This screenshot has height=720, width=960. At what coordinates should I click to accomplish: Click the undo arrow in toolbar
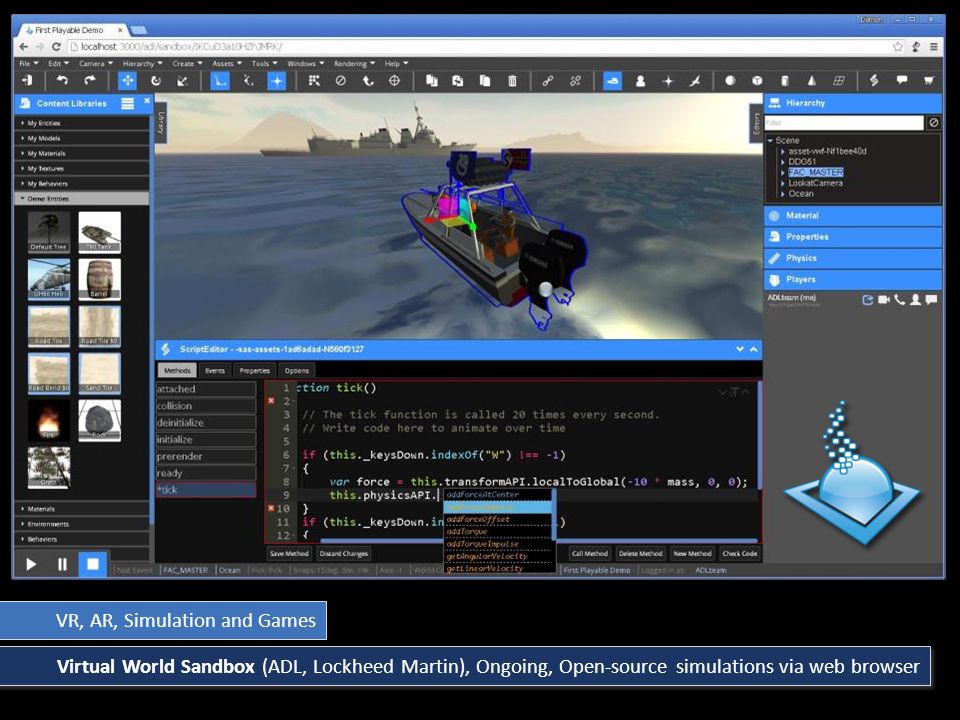[62, 81]
